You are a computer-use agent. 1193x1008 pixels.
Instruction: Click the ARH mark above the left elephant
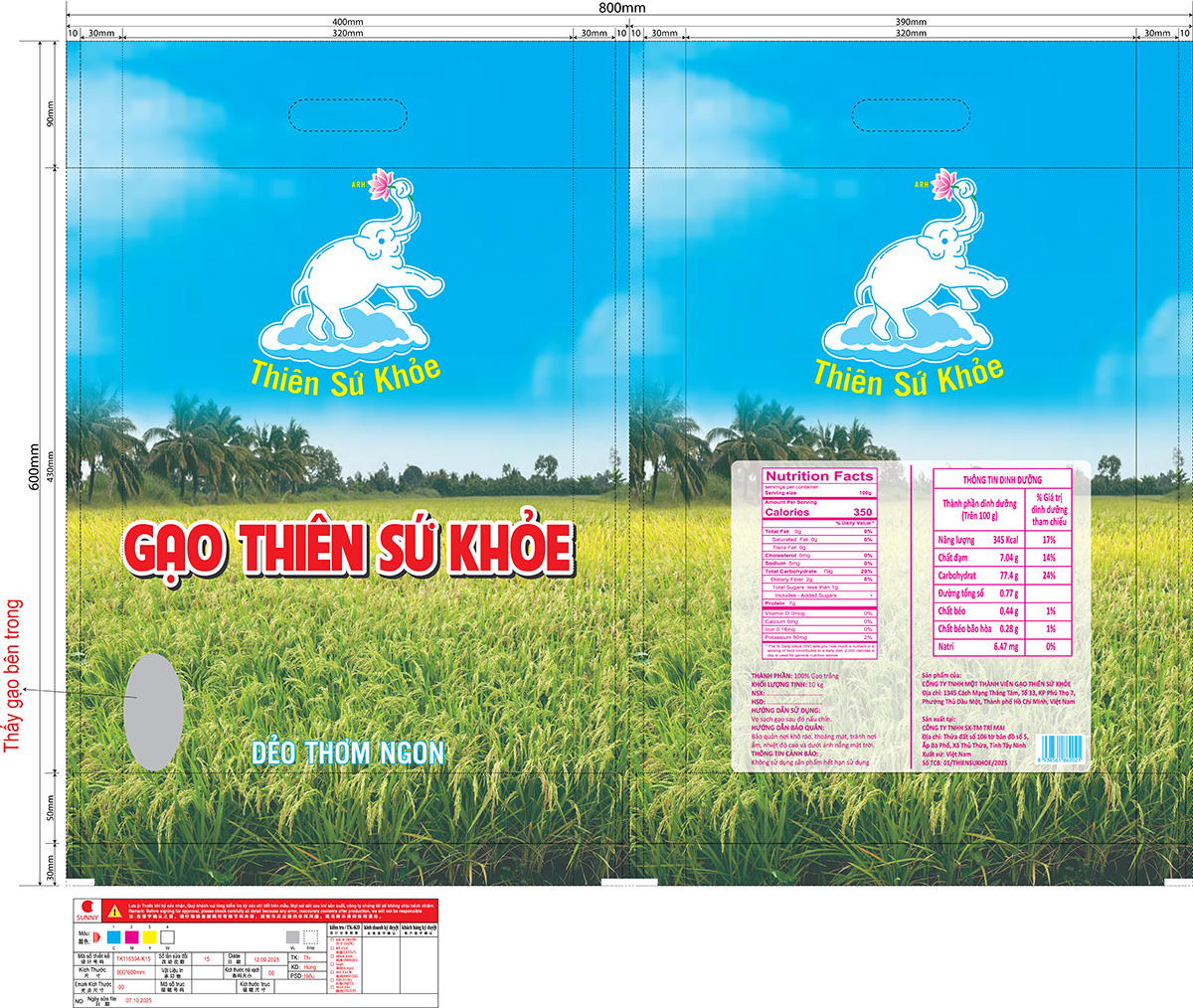(357, 185)
